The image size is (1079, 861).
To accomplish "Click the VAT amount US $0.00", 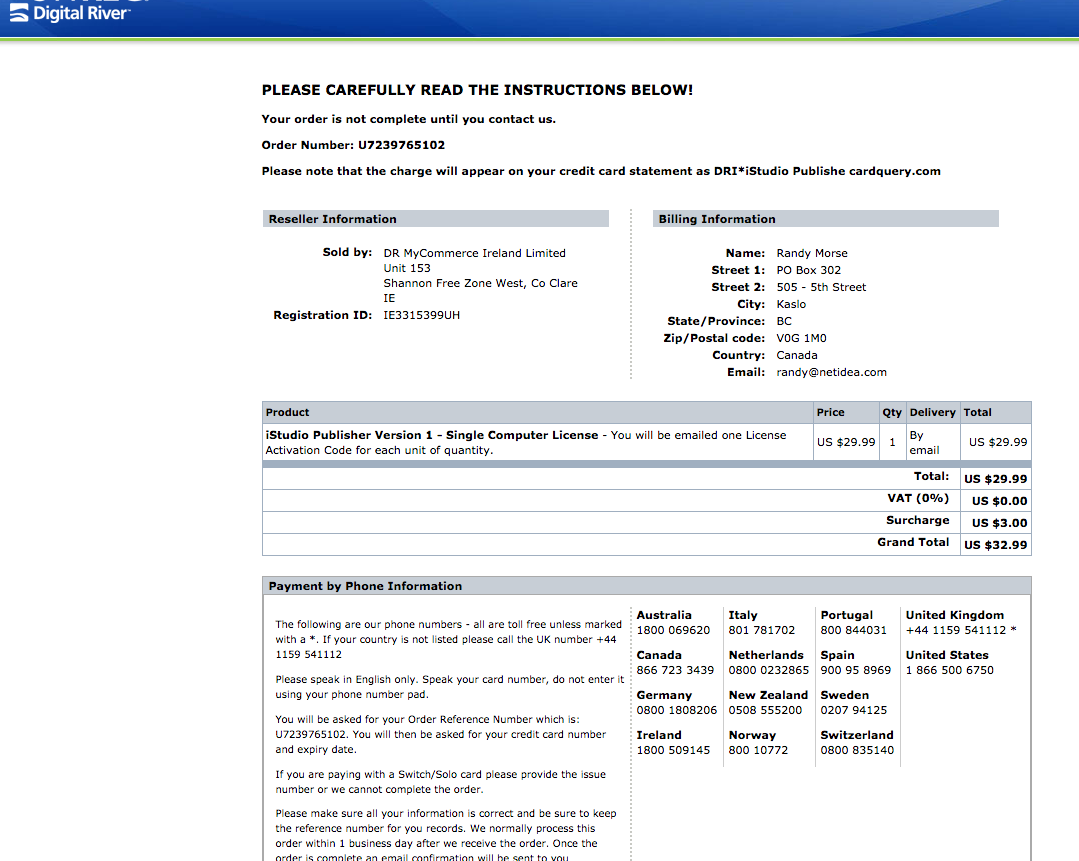I will pyautogui.click(x=999, y=501).
